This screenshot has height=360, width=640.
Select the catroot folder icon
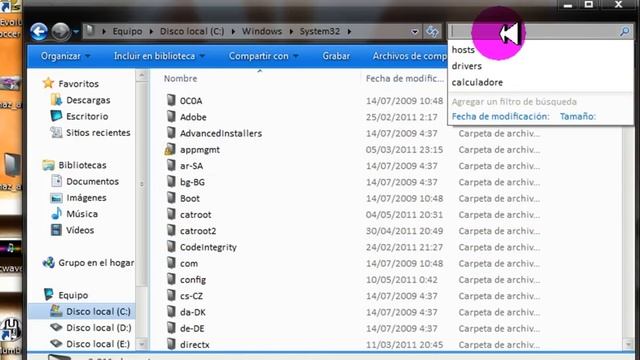click(x=171, y=214)
